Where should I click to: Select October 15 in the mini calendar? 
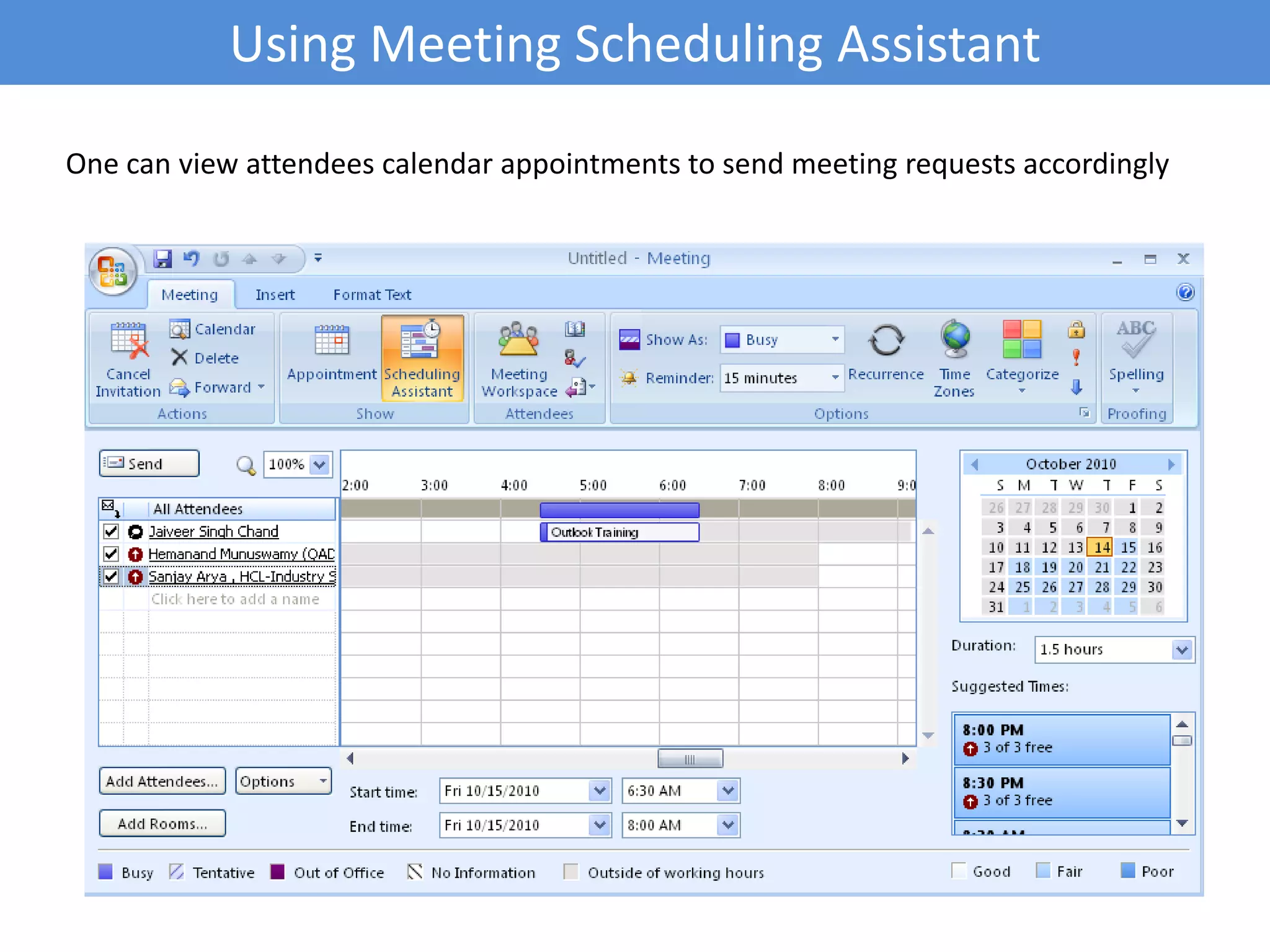[x=1129, y=547]
